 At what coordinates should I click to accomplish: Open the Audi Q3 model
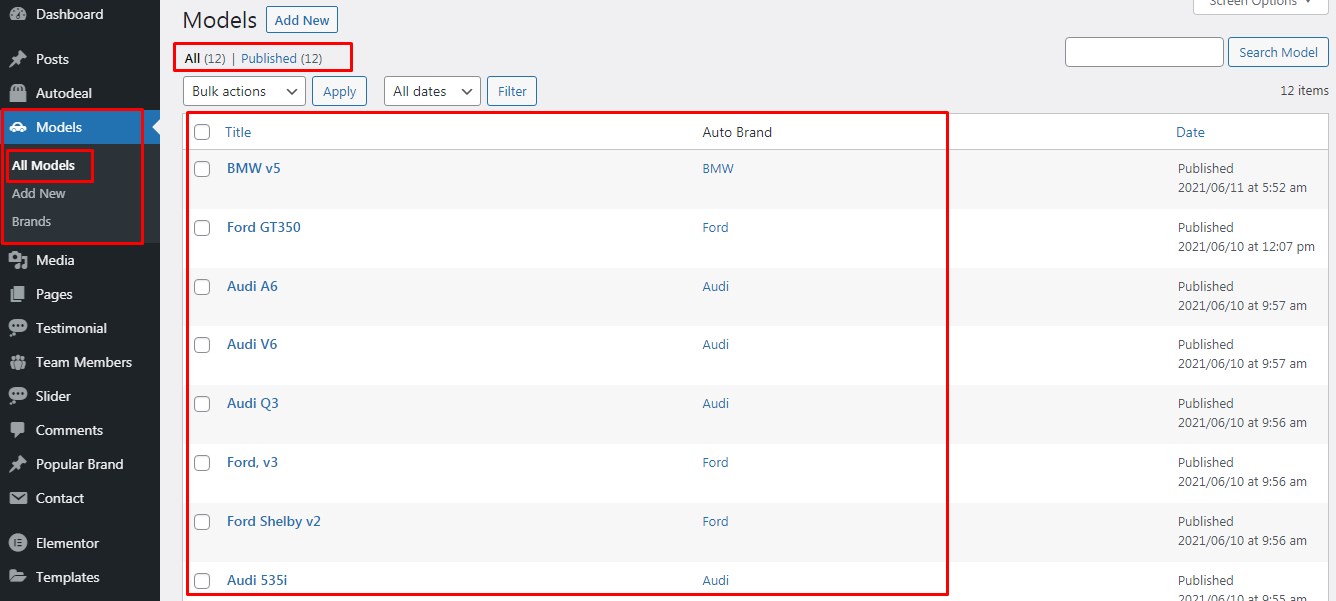[x=253, y=403]
